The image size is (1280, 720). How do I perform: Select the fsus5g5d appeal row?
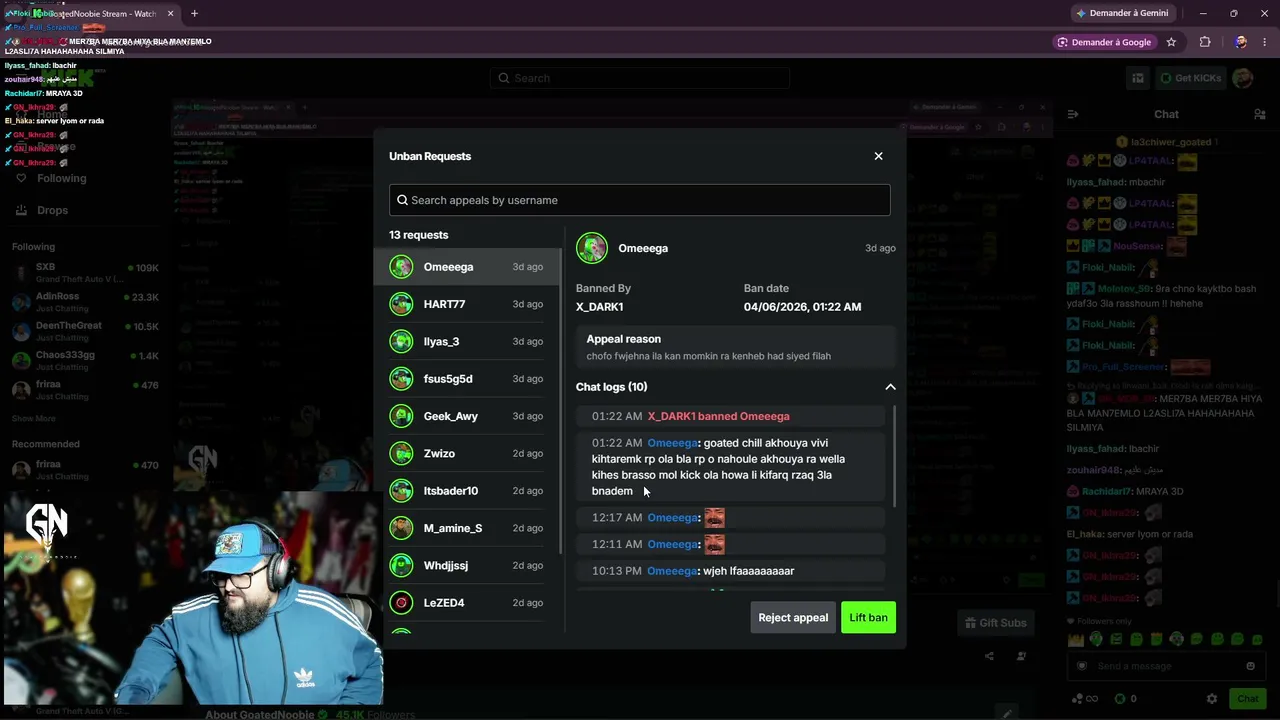(467, 379)
